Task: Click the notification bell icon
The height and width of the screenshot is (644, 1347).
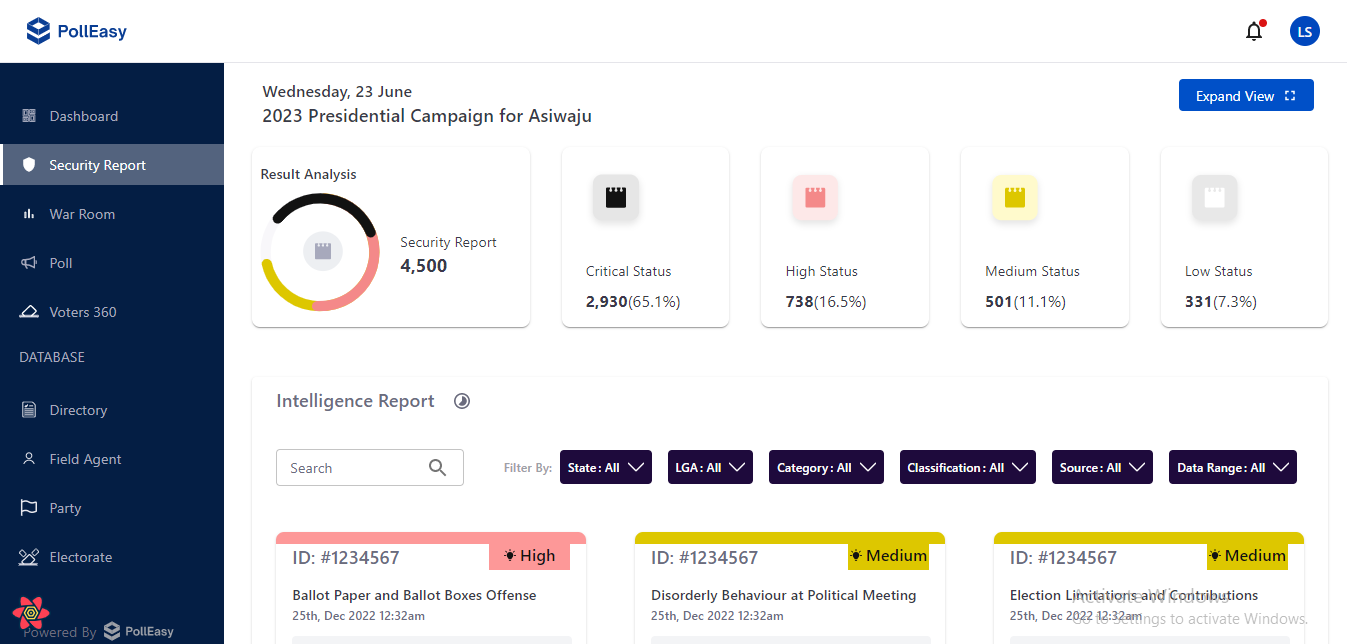Action: coord(1254,32)
